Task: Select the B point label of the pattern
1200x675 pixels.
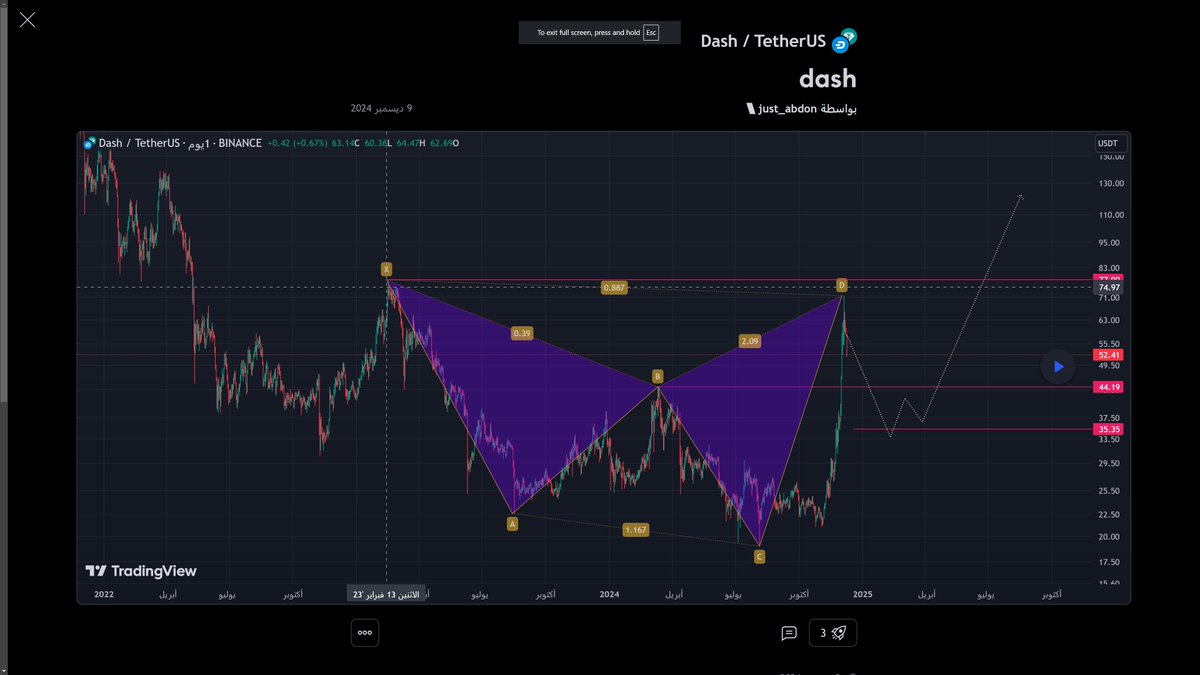Action: coord(657,377)
